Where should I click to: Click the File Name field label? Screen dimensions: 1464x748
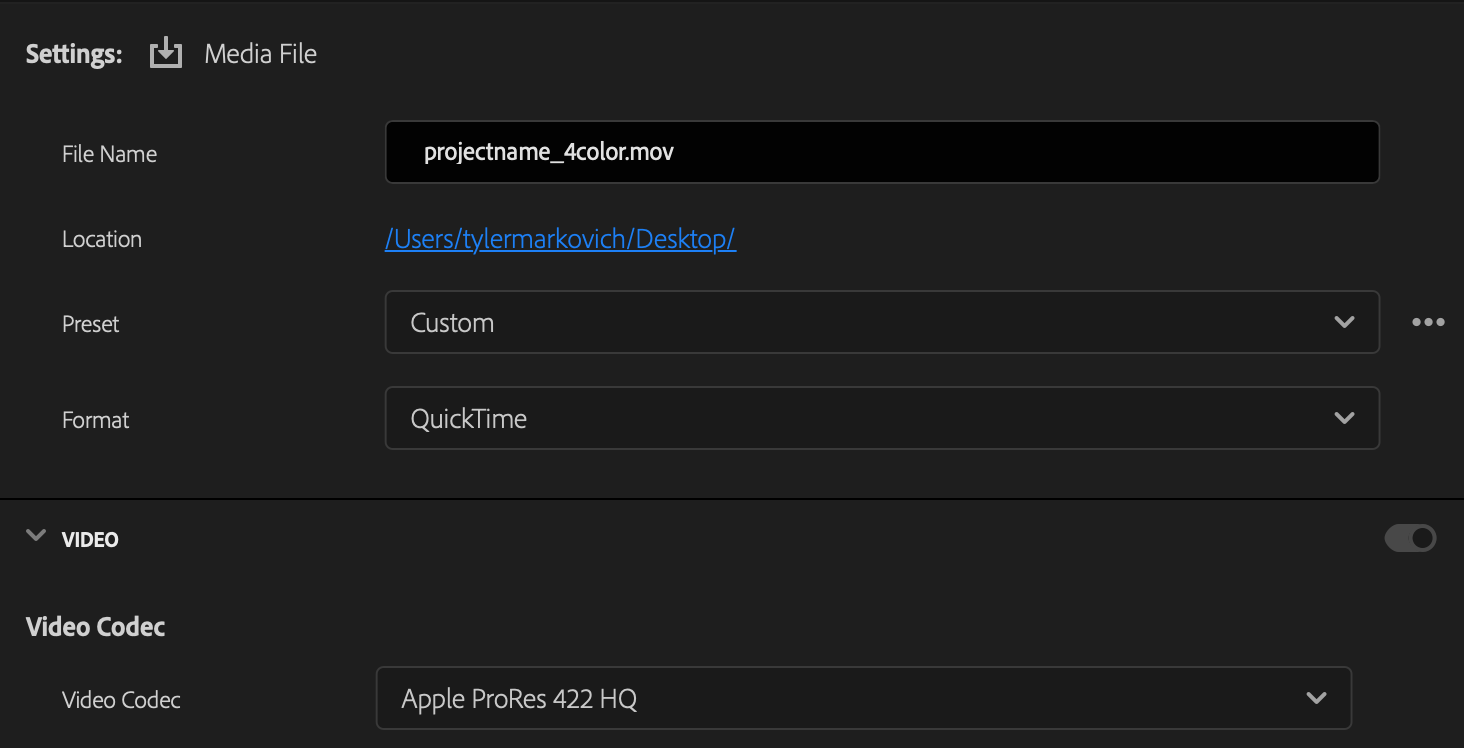[x=109, y=154]
